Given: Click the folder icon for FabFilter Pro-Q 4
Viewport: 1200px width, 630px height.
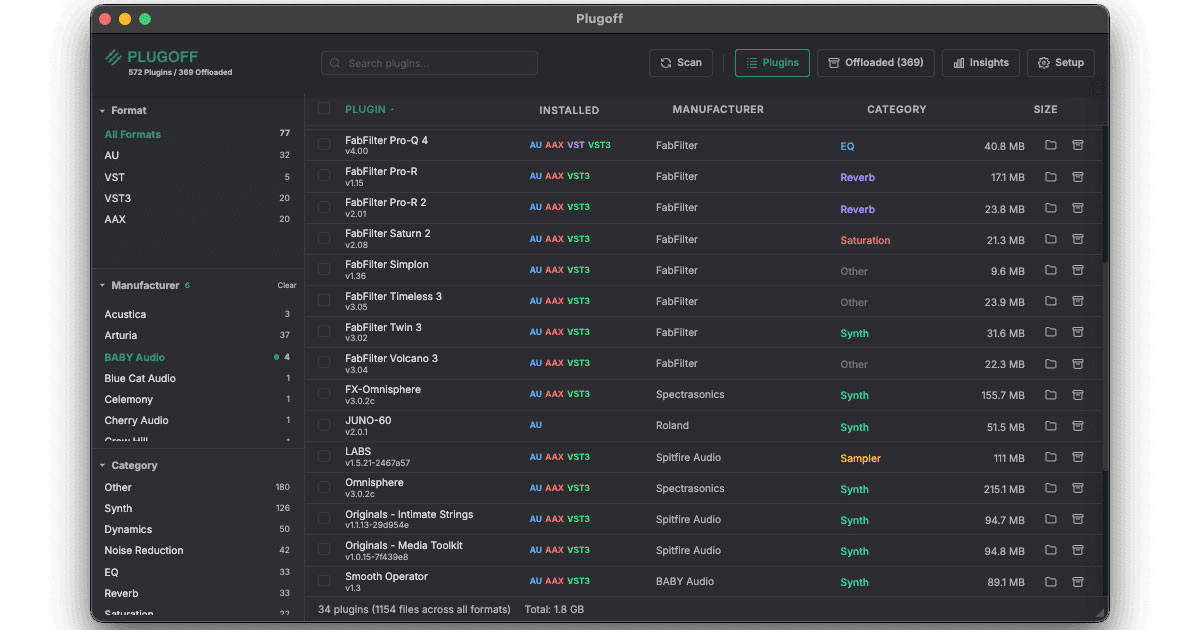Looking at the screenshot, I should point(1050,146).
